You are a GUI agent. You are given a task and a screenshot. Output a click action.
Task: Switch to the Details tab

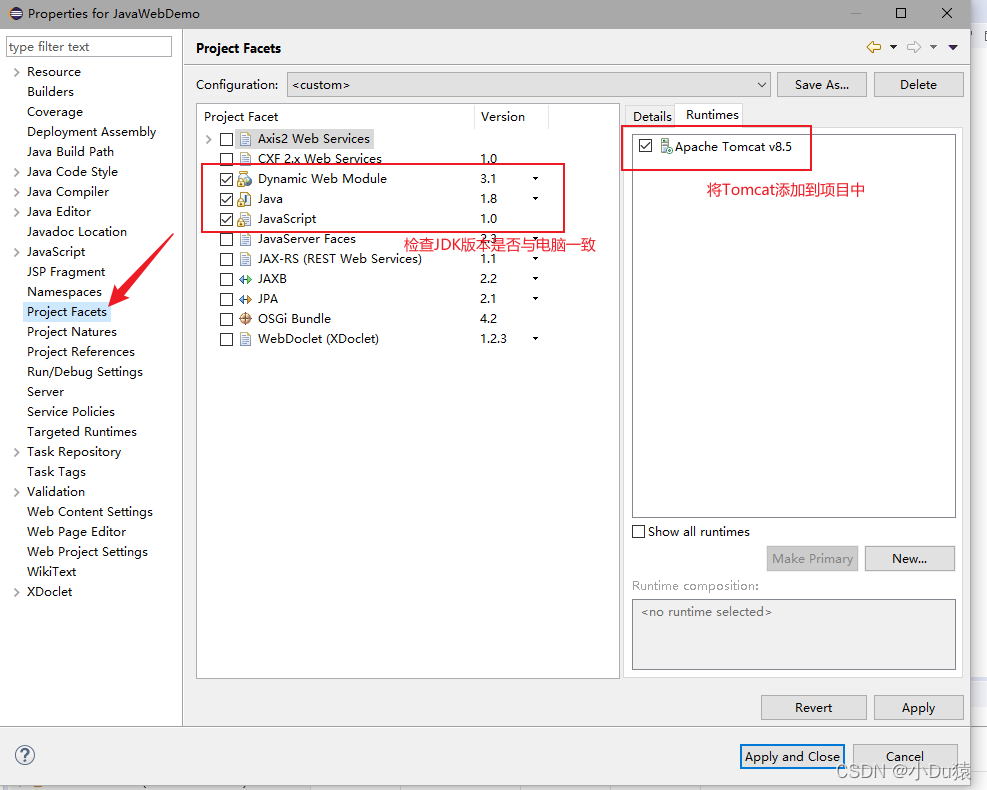pos(651,116)
